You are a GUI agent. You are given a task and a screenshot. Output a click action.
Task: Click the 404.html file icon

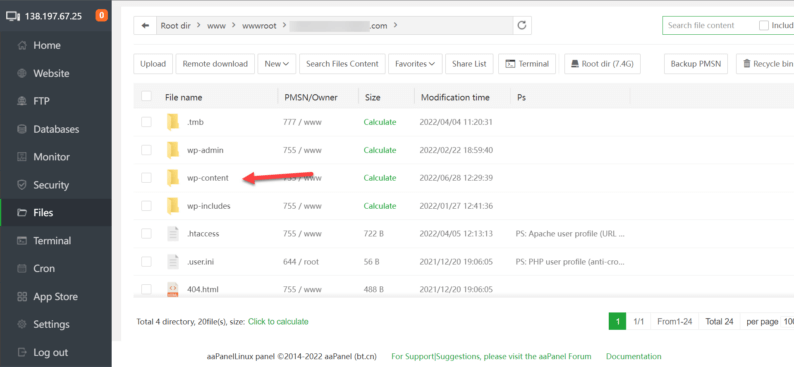click(x=173, y=290)
